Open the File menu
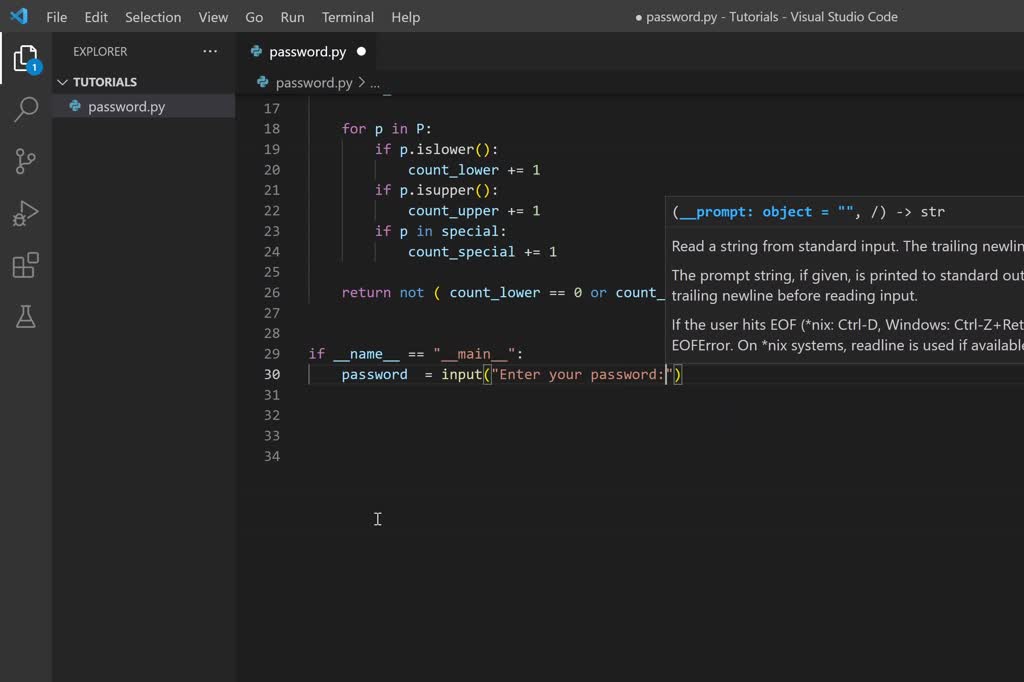The height and width of the screenshot is (682, 1024). (x=57, y=17)
